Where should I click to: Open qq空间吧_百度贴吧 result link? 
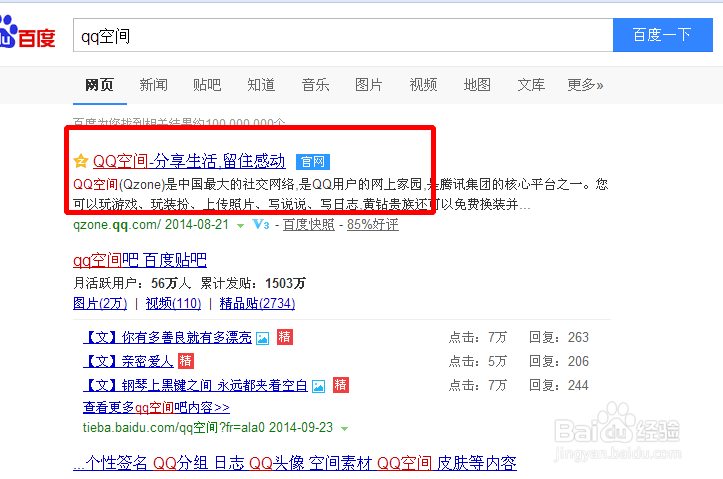pos(140,260)
